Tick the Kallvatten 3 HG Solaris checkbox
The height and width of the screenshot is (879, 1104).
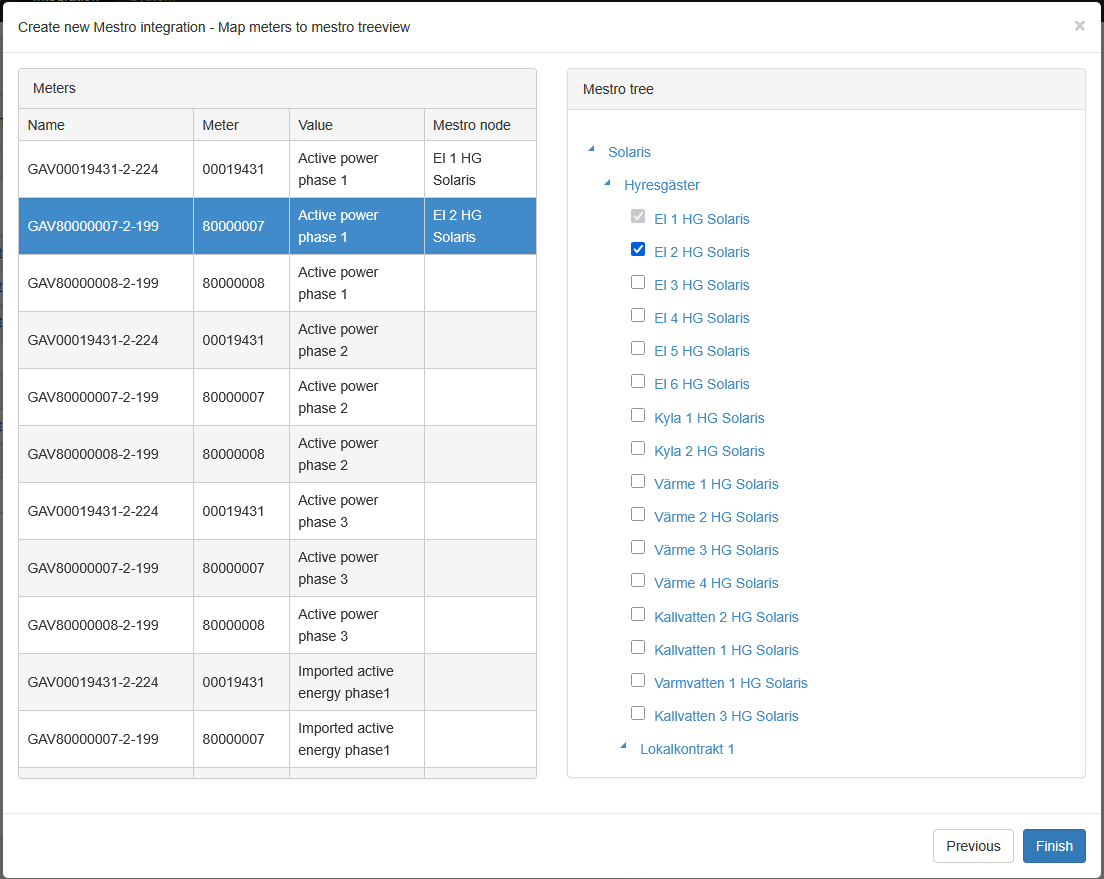[x=638, y=714]
